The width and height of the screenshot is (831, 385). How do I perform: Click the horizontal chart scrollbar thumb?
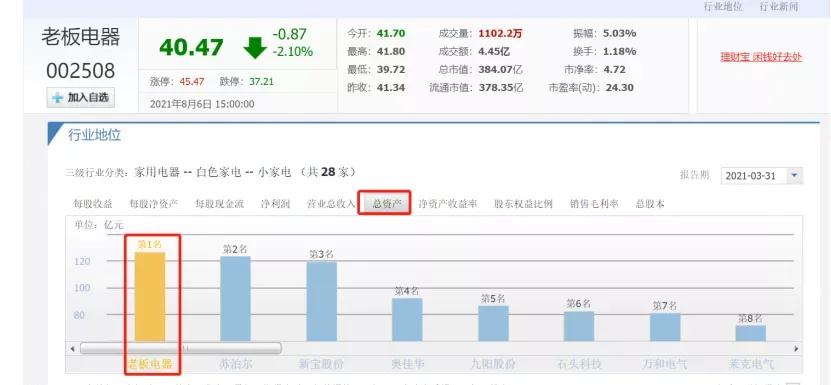[181, 348]
